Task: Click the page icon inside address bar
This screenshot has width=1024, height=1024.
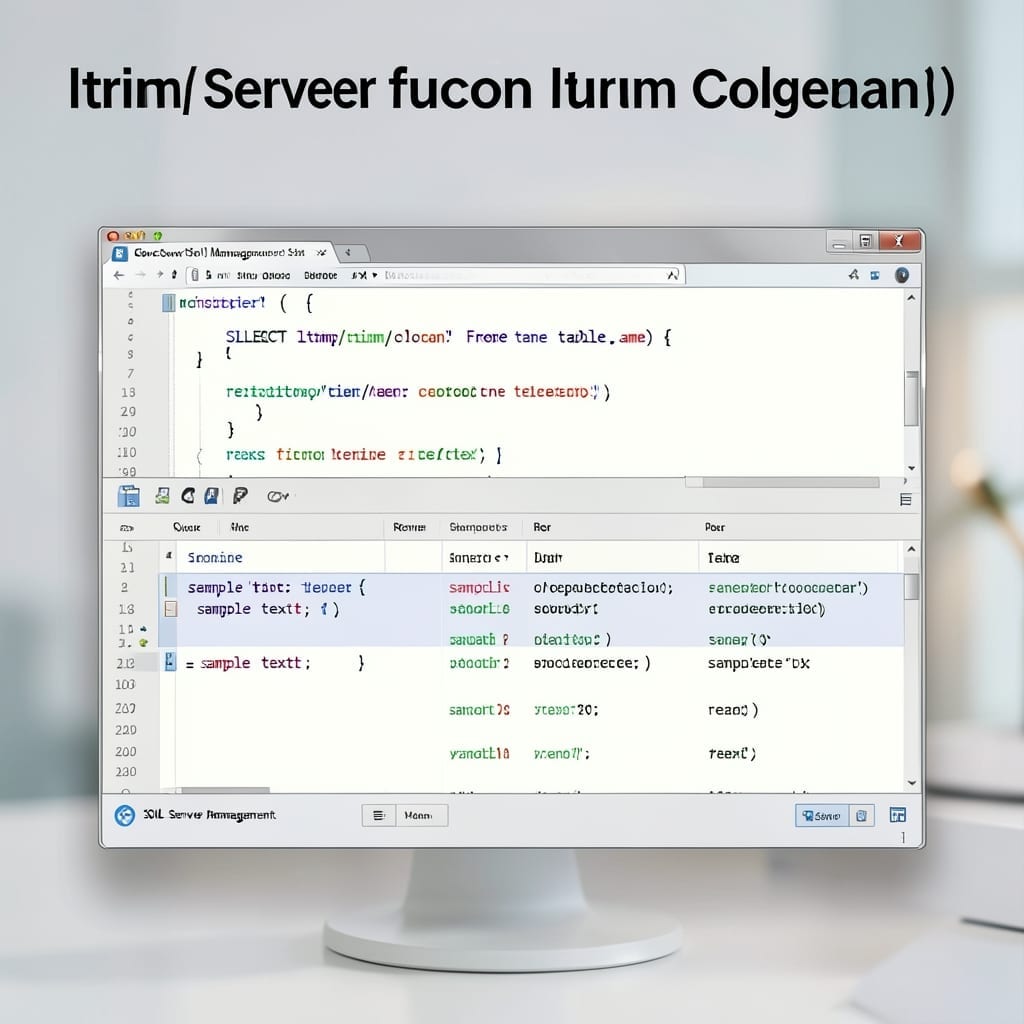Action: tap(195, 275)
